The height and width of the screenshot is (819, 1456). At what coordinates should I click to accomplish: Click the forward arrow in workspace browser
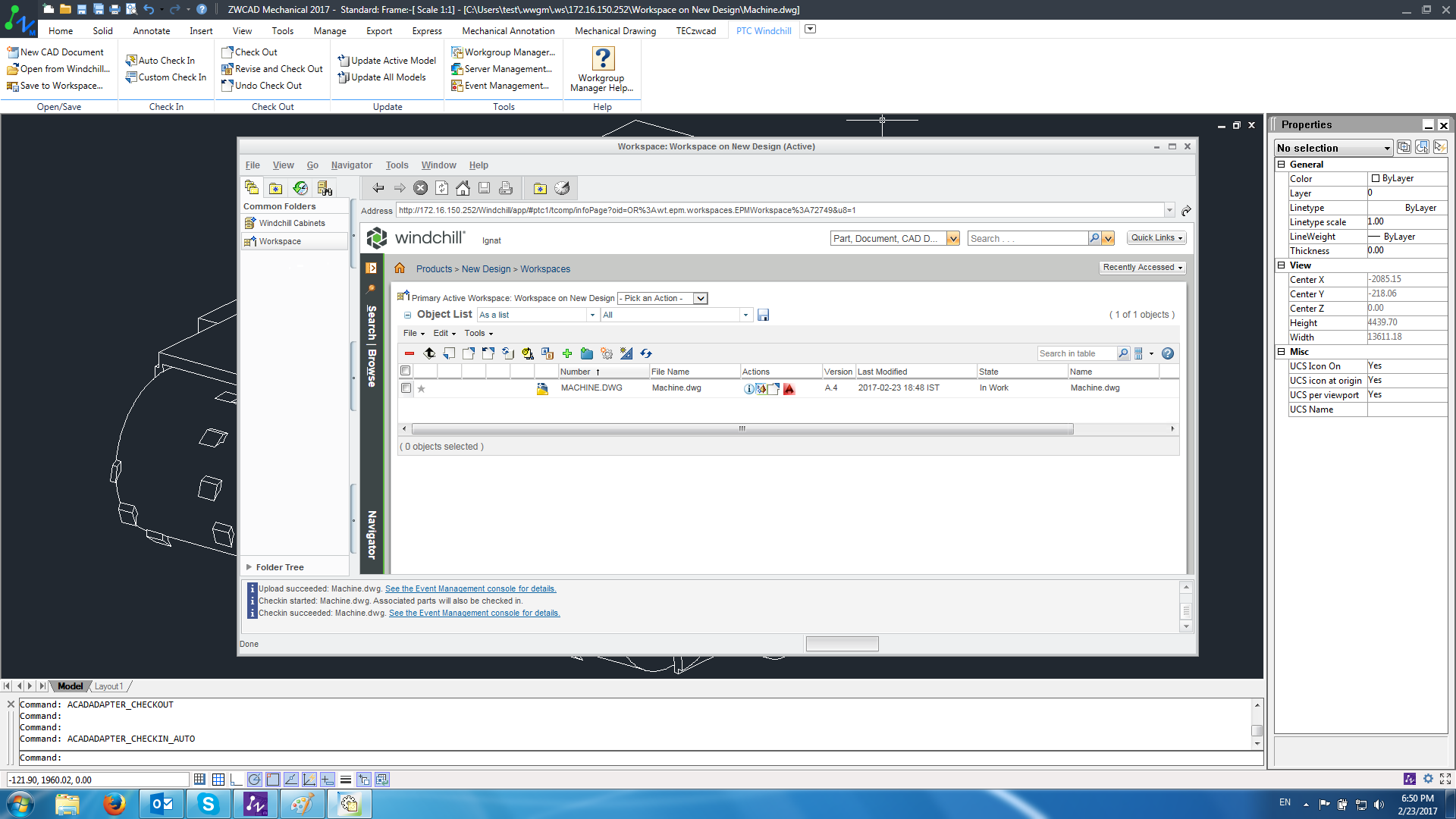(x=400, y=188)
